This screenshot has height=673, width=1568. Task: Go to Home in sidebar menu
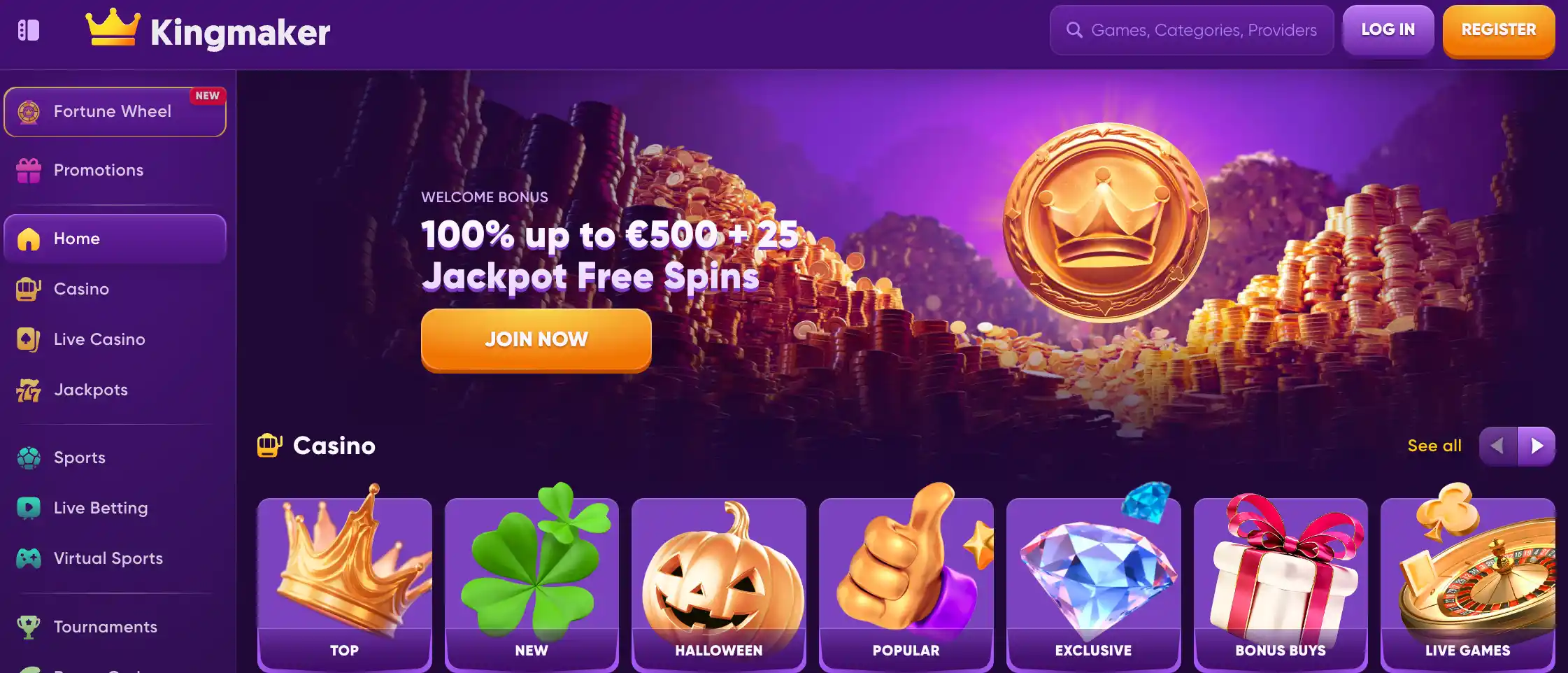tap(115, 239)
